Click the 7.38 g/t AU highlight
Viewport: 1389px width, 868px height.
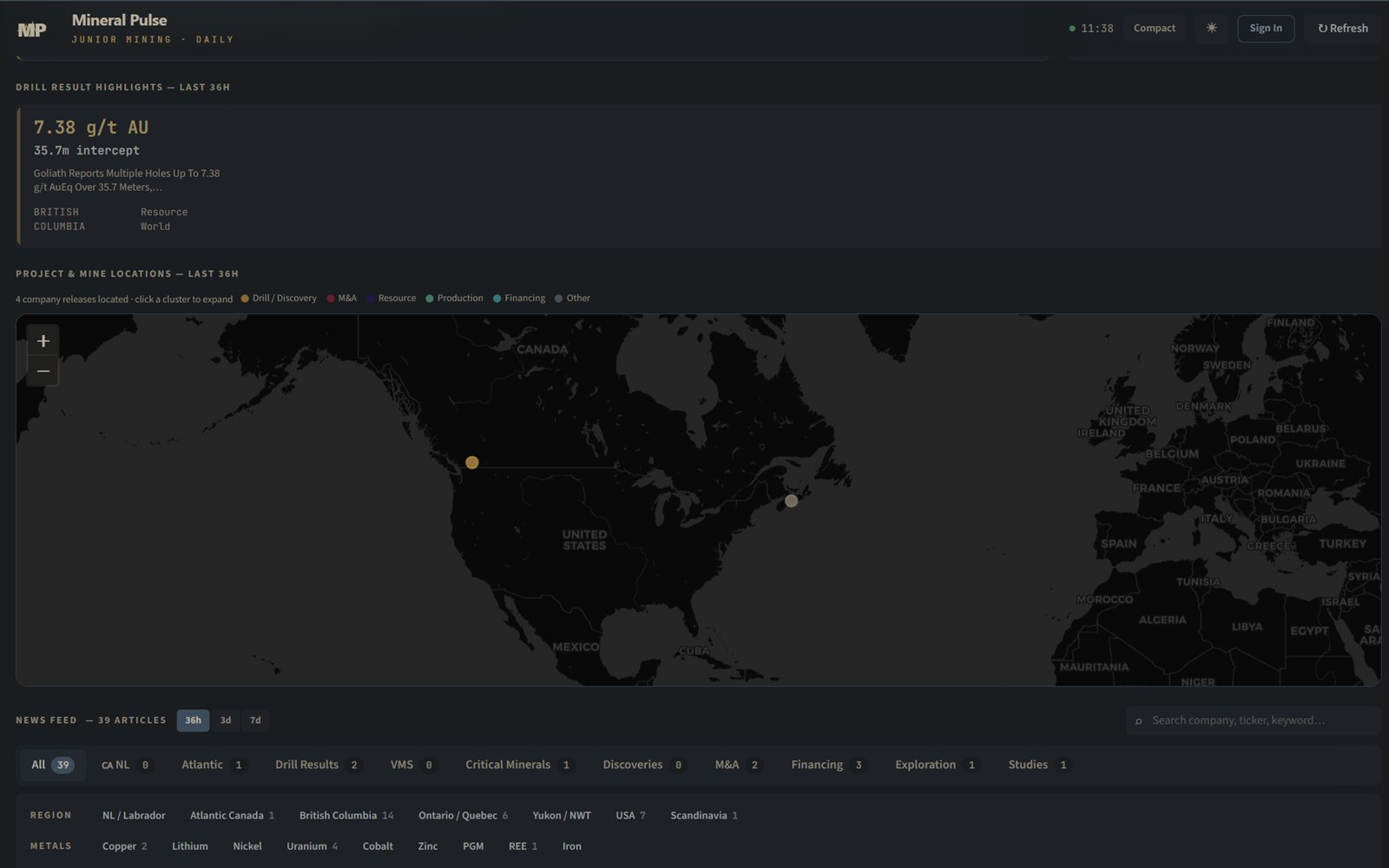point(91,128)
